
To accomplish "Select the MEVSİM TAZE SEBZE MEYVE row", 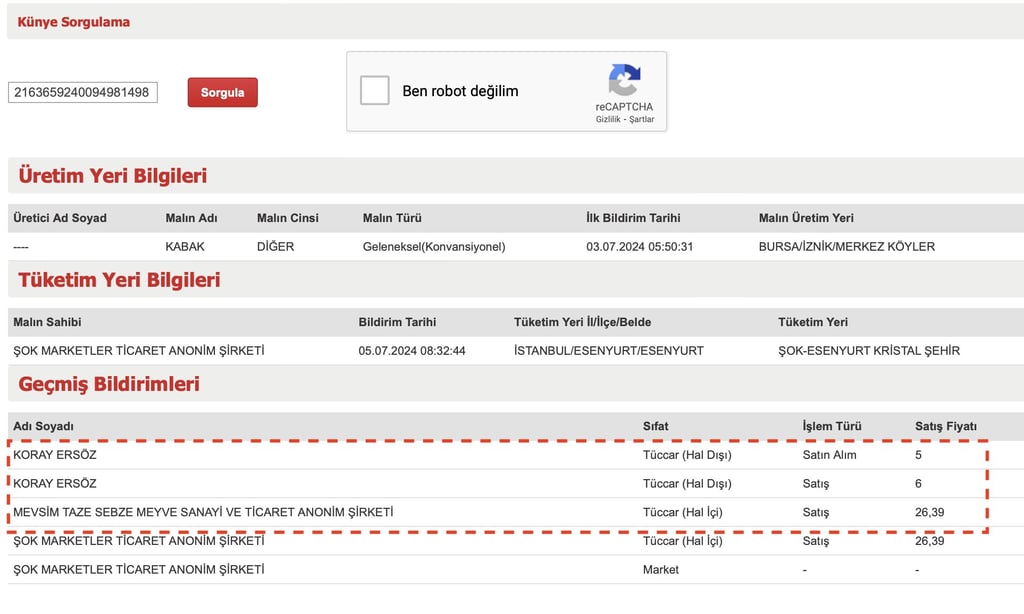I will [498, 512].
